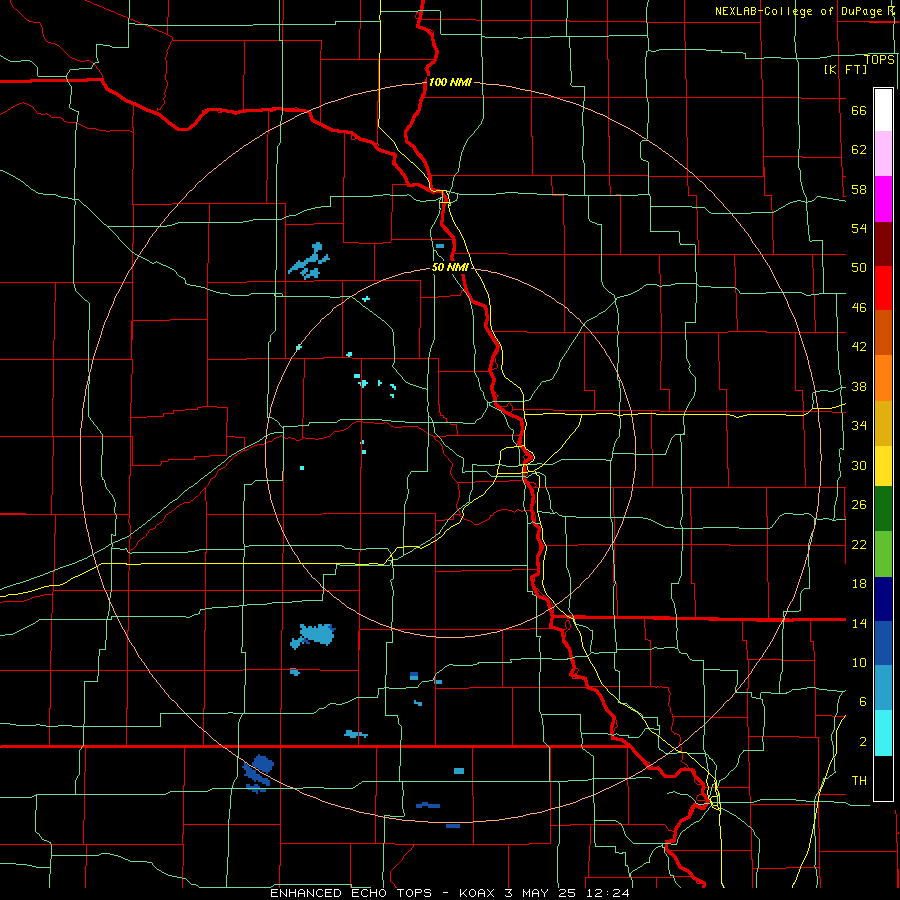The height and width of the screenshot is (900, 900).
Task: Click the legend value 46
Action: pos(859,308)
